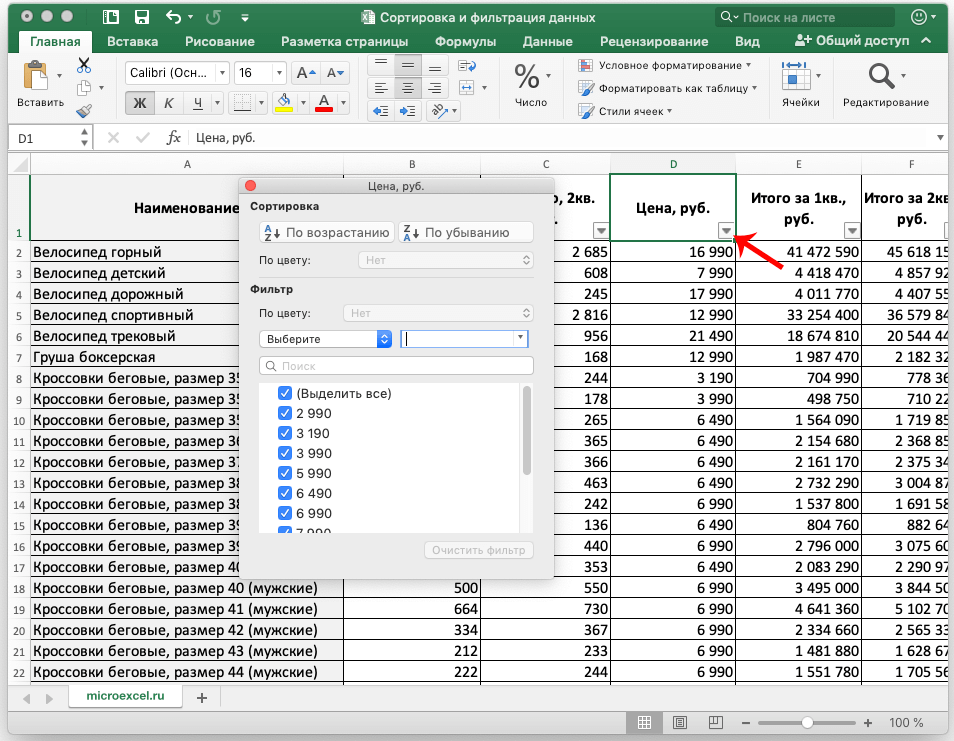954x741 pixels.
Task: Open the Вставка ribbon tab
Action: [x=133, y=41]
